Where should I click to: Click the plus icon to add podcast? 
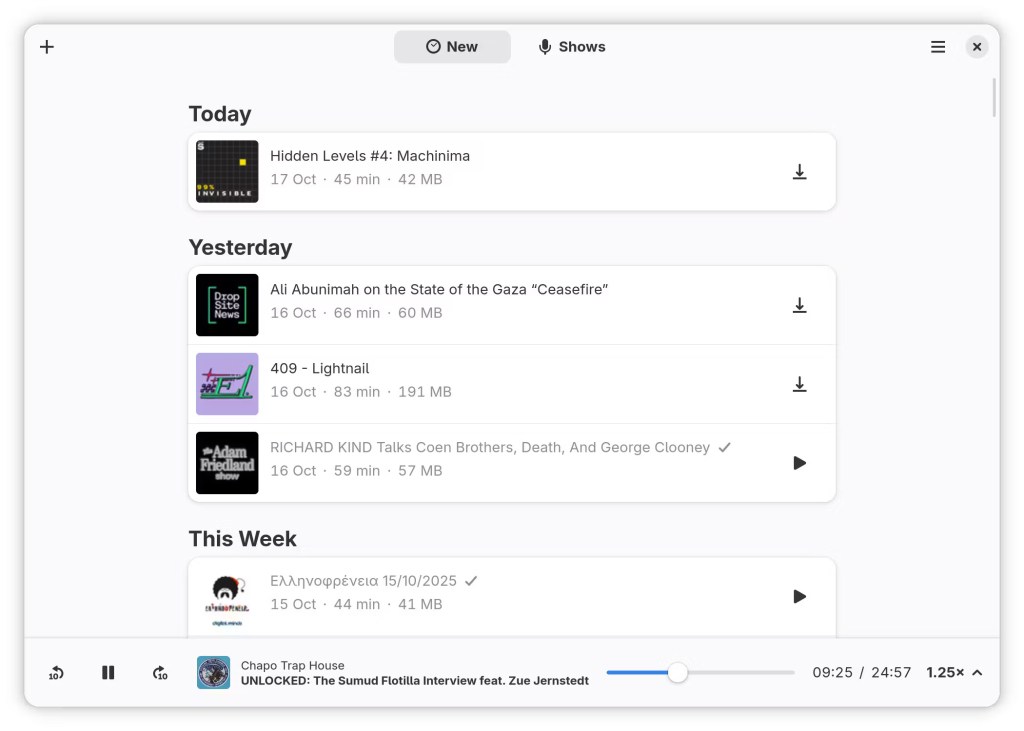point(47,47)
